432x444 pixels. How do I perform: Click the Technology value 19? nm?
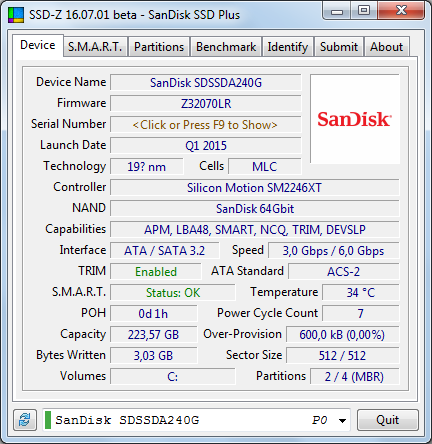[x=147, y=167]
